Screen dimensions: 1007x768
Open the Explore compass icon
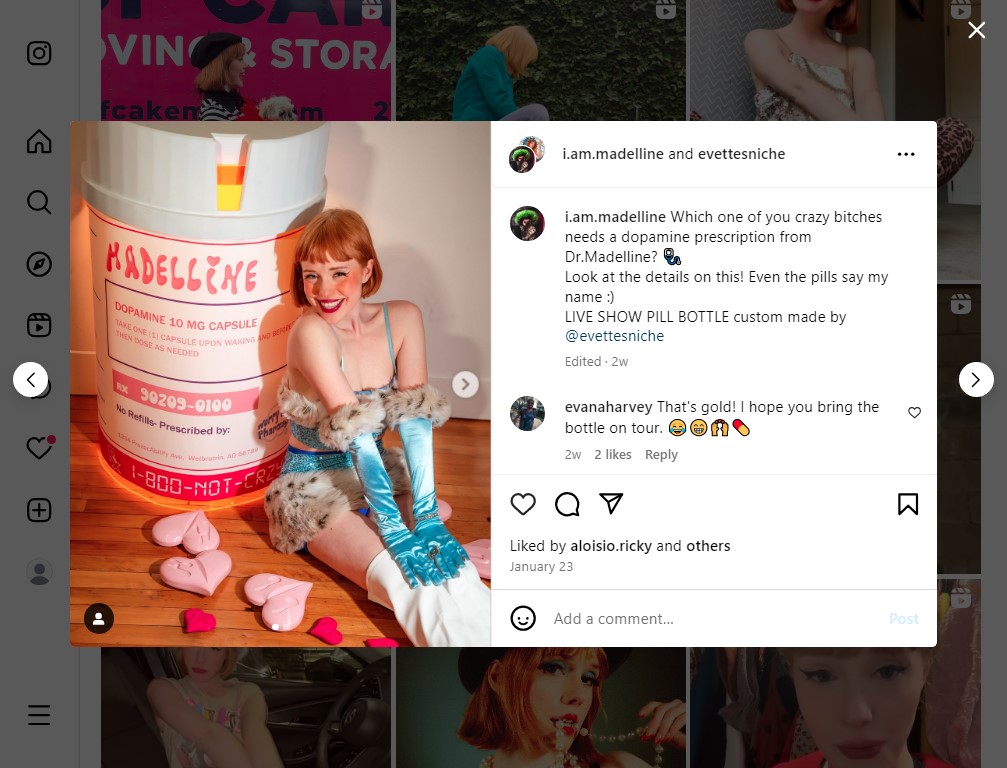tap(39, 264)
